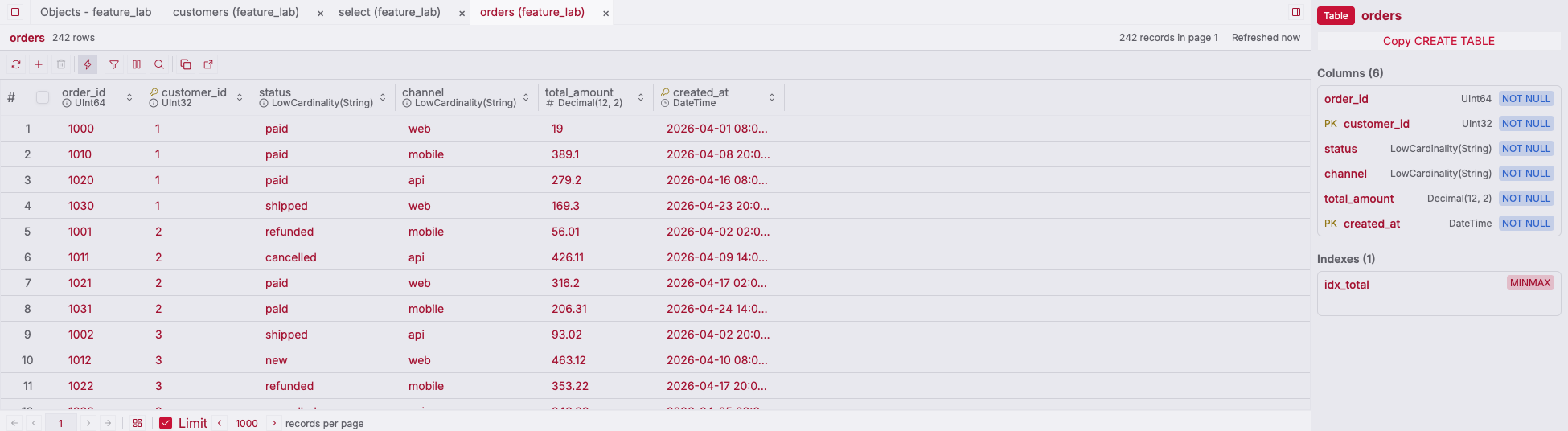The image size is (1568, 431).
Task: Click PK label next to customer_id
Action: coord(1331,124)
